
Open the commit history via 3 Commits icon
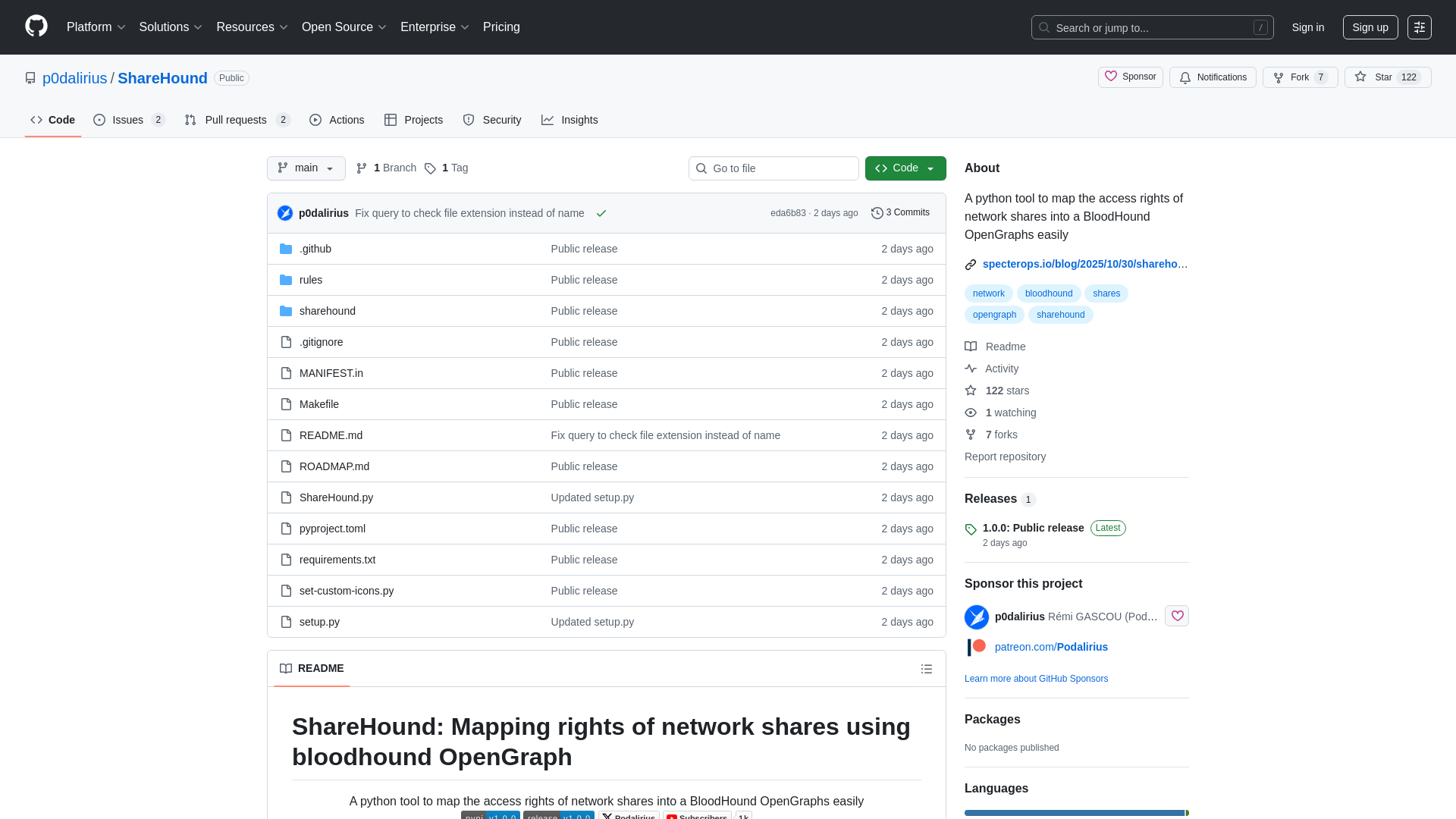(878, 213)
